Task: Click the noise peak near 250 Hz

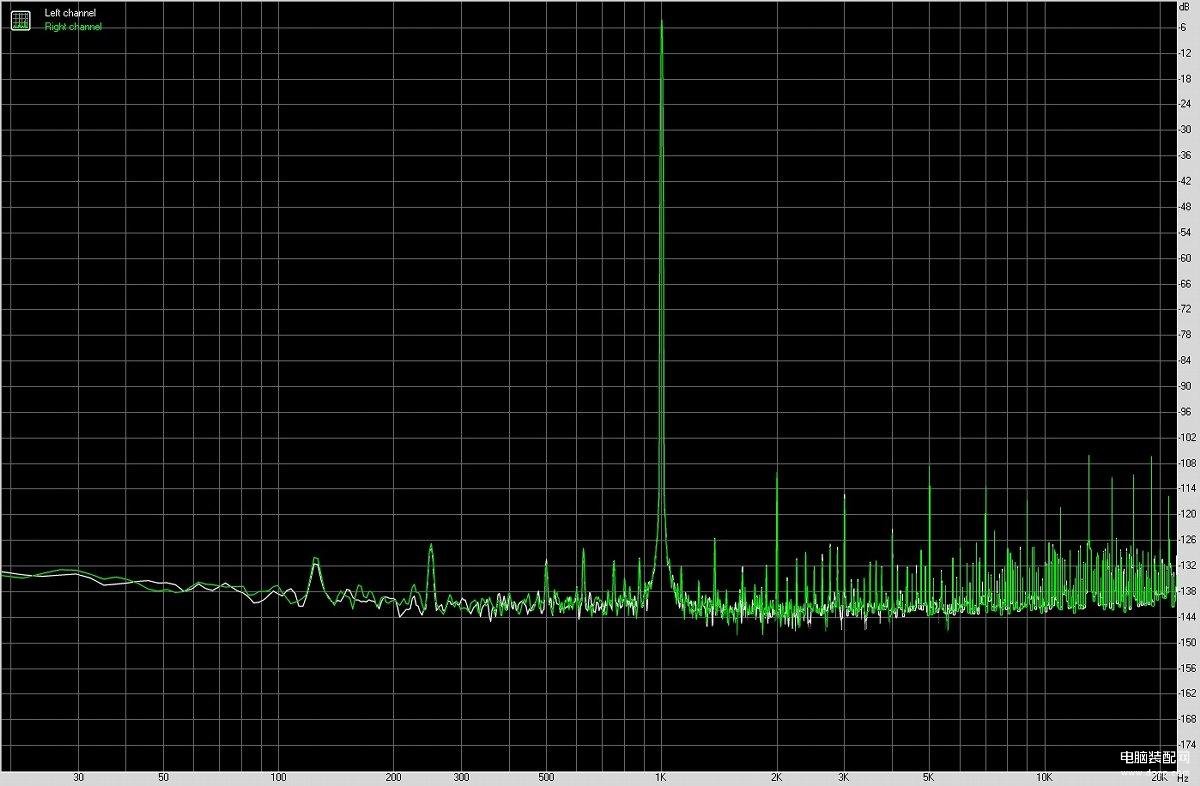Action: pos(431,545)
